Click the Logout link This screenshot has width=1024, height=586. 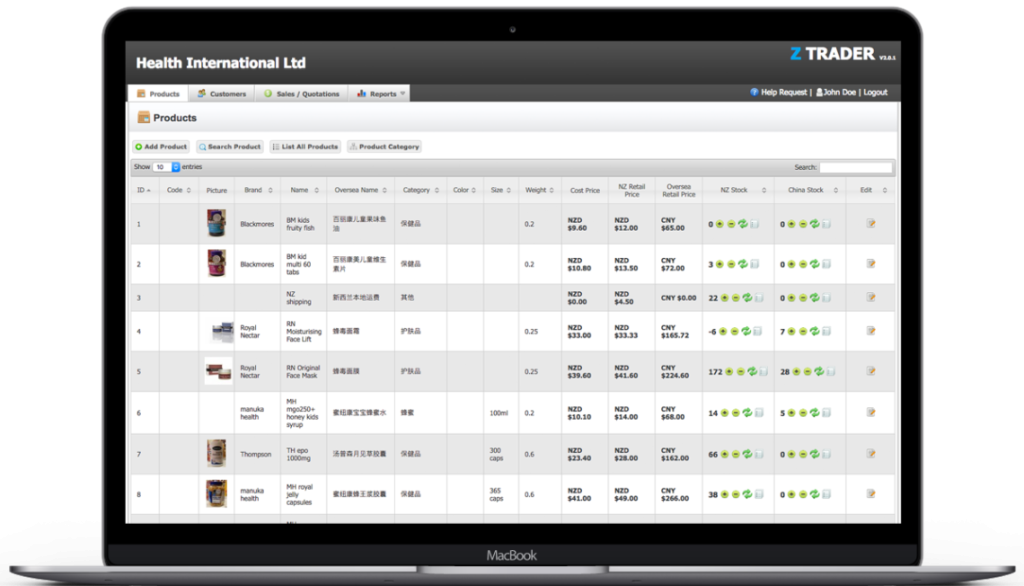point(875,92)
